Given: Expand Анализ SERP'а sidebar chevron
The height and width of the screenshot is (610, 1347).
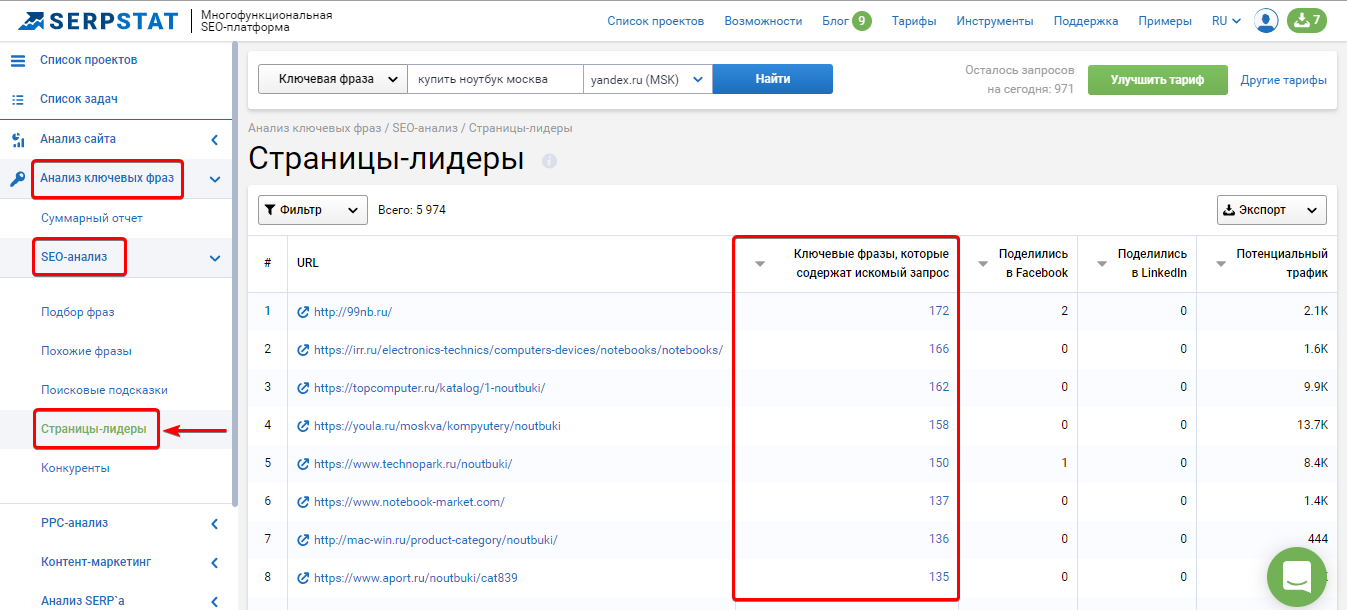Looking at the screenshot, I should tap(215, 601).
